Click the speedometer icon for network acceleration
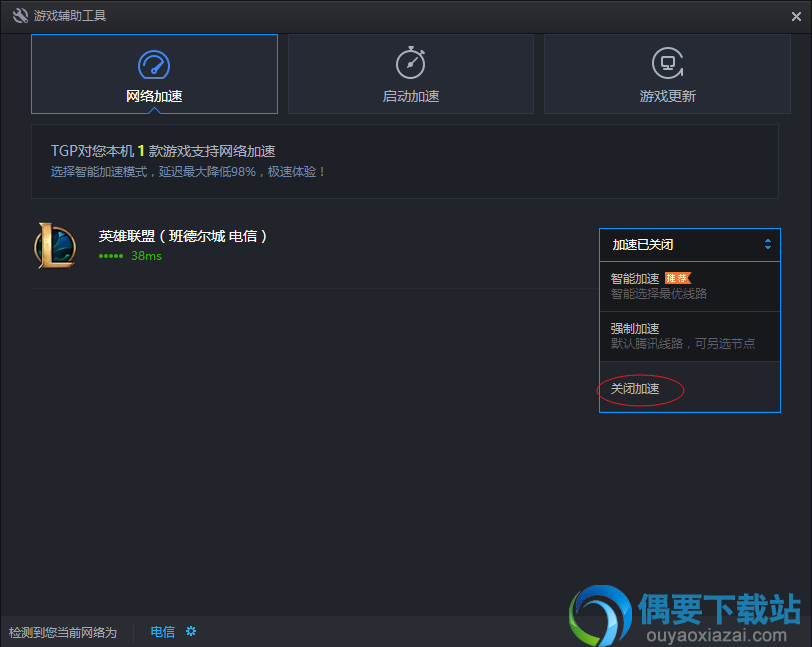Screen dimensions: 812x647 point(154,65)
